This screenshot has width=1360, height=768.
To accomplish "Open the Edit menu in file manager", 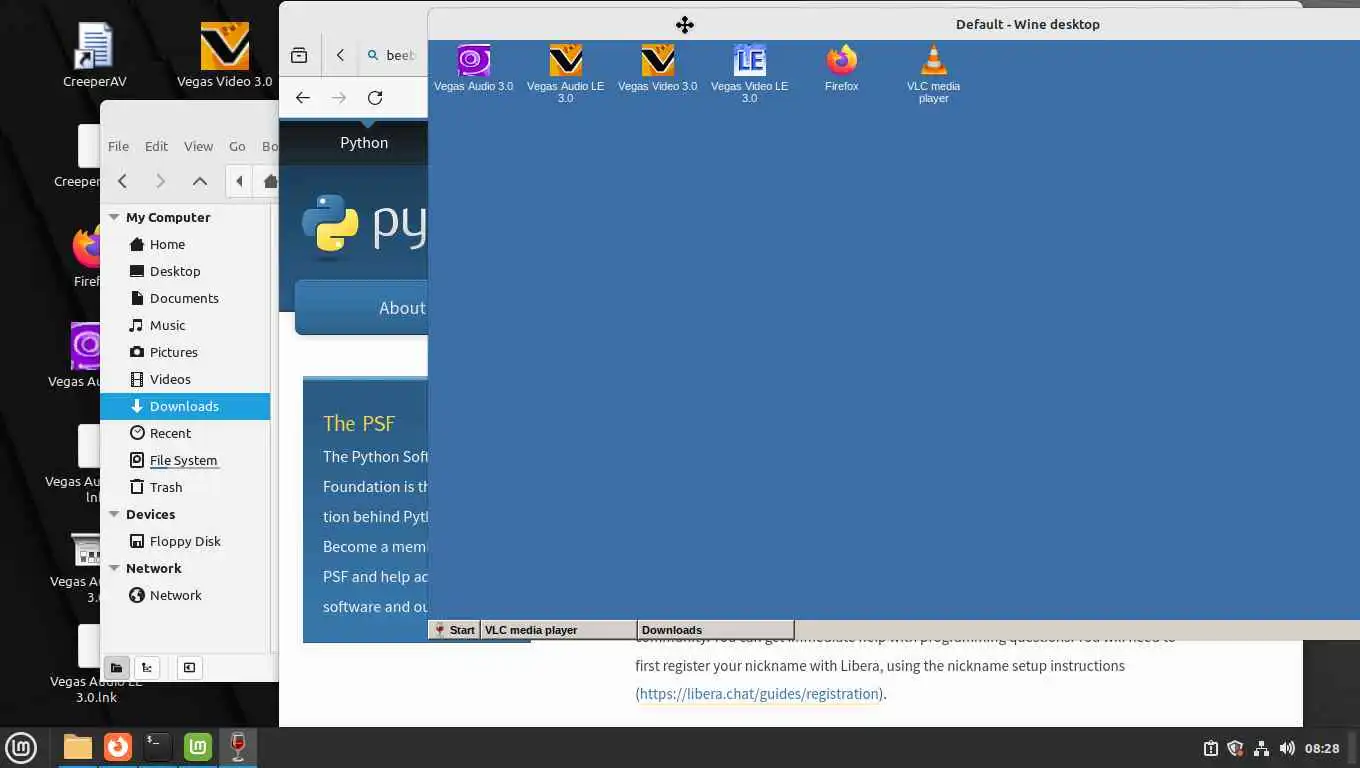I will point(156,146).
